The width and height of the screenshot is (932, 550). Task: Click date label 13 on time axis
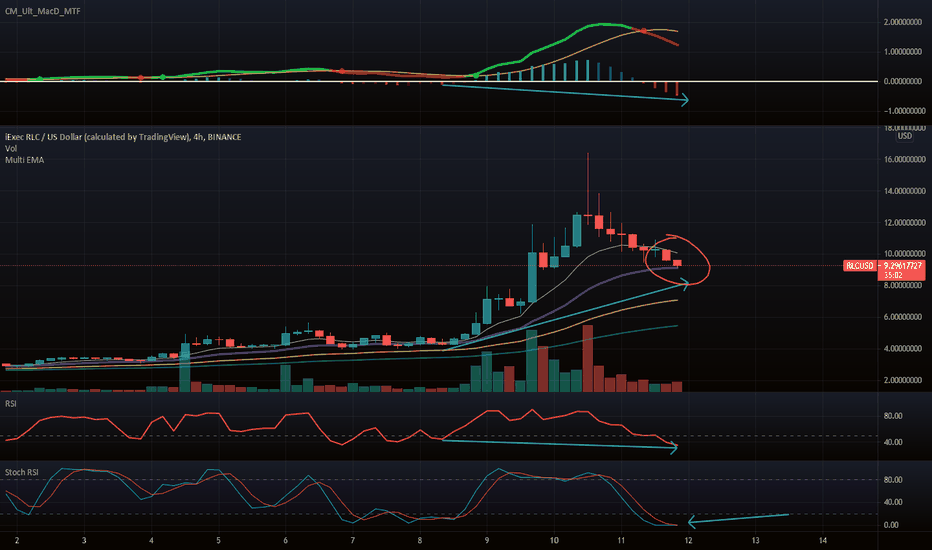coord(755,541)
